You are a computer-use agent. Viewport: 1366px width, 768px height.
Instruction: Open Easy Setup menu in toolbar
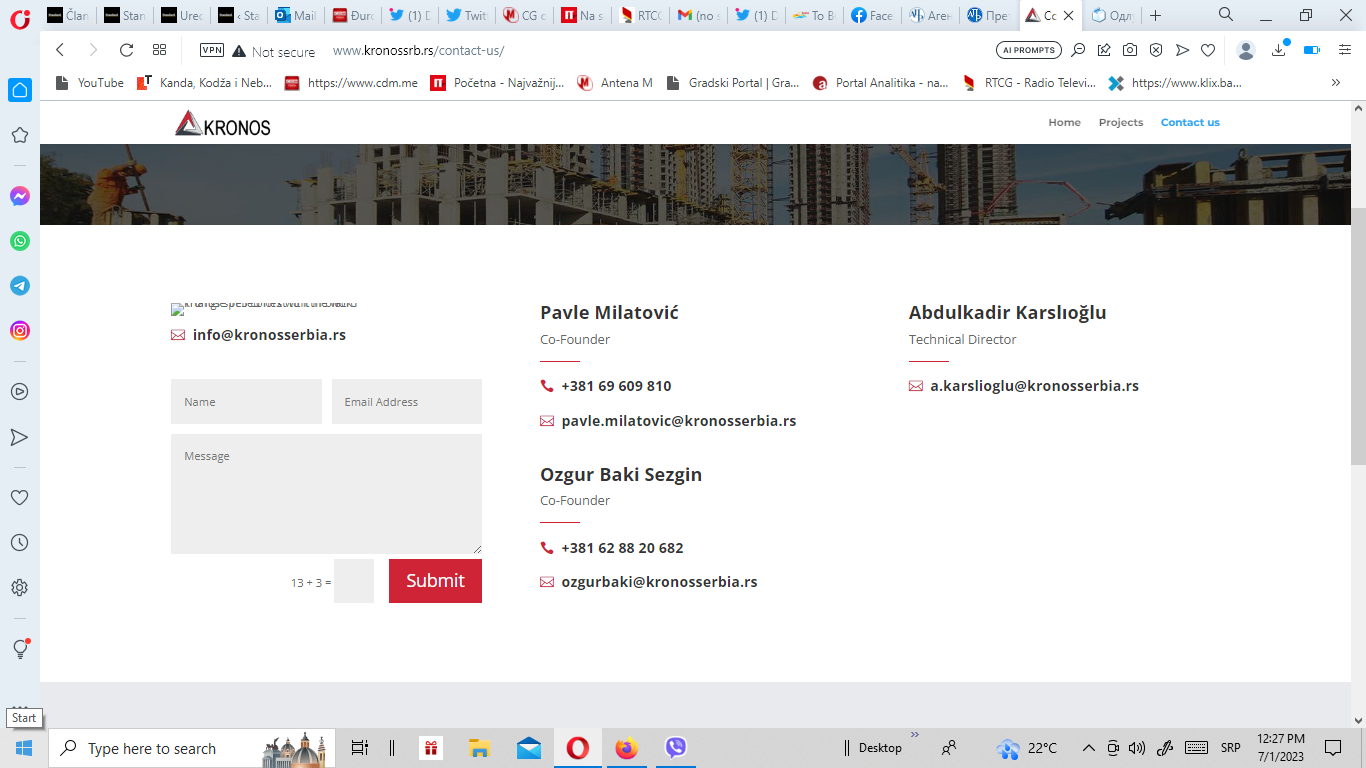[x=1345, y=50]
